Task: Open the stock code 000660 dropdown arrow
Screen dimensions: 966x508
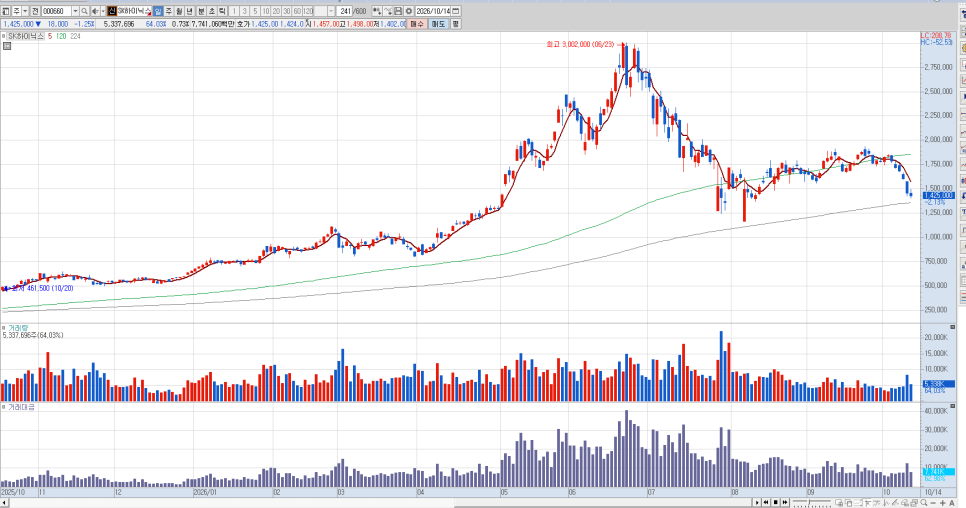Action: 76,11
